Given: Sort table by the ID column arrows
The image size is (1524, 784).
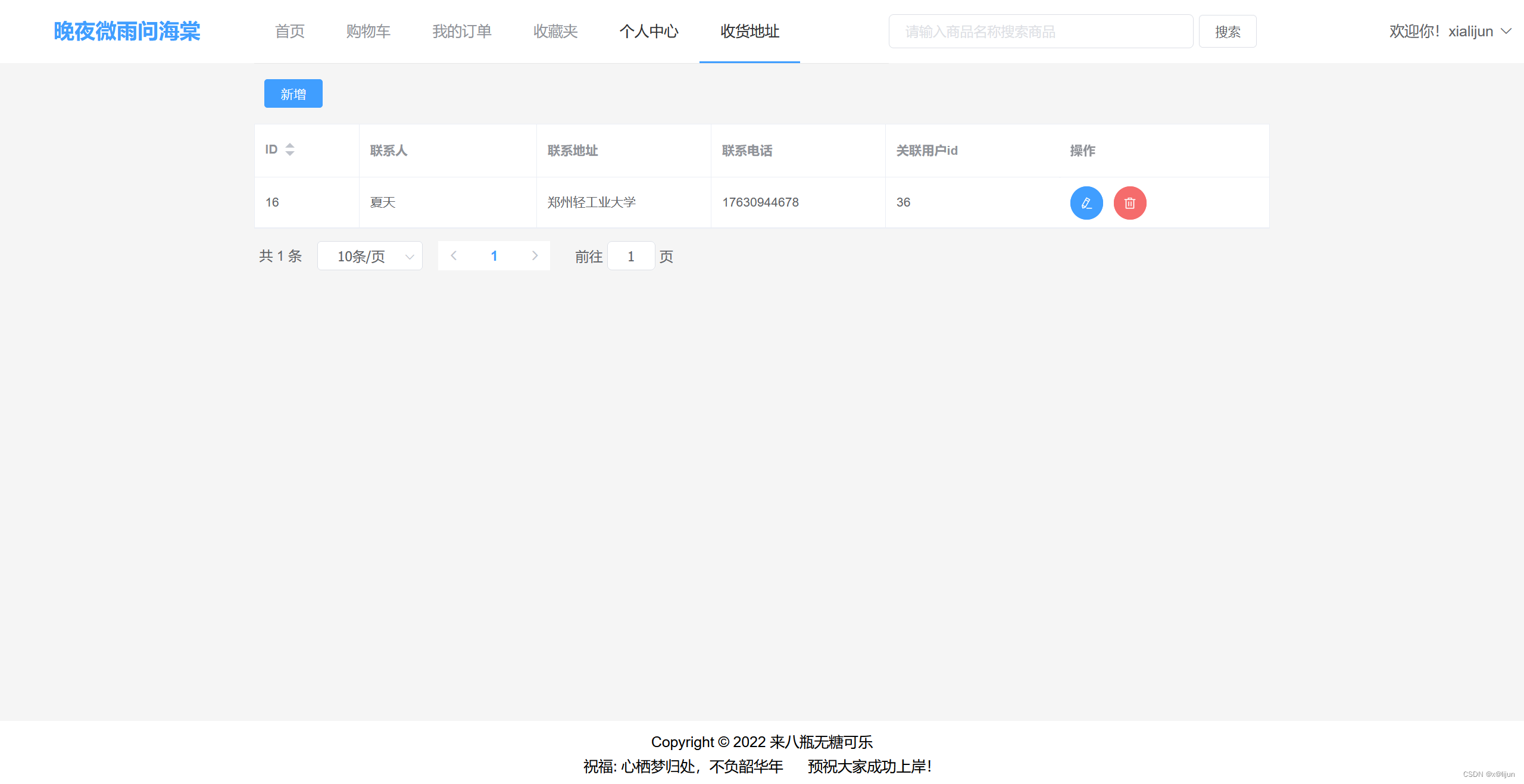Looking at the screenshot, I should click(x=289, y=149).
